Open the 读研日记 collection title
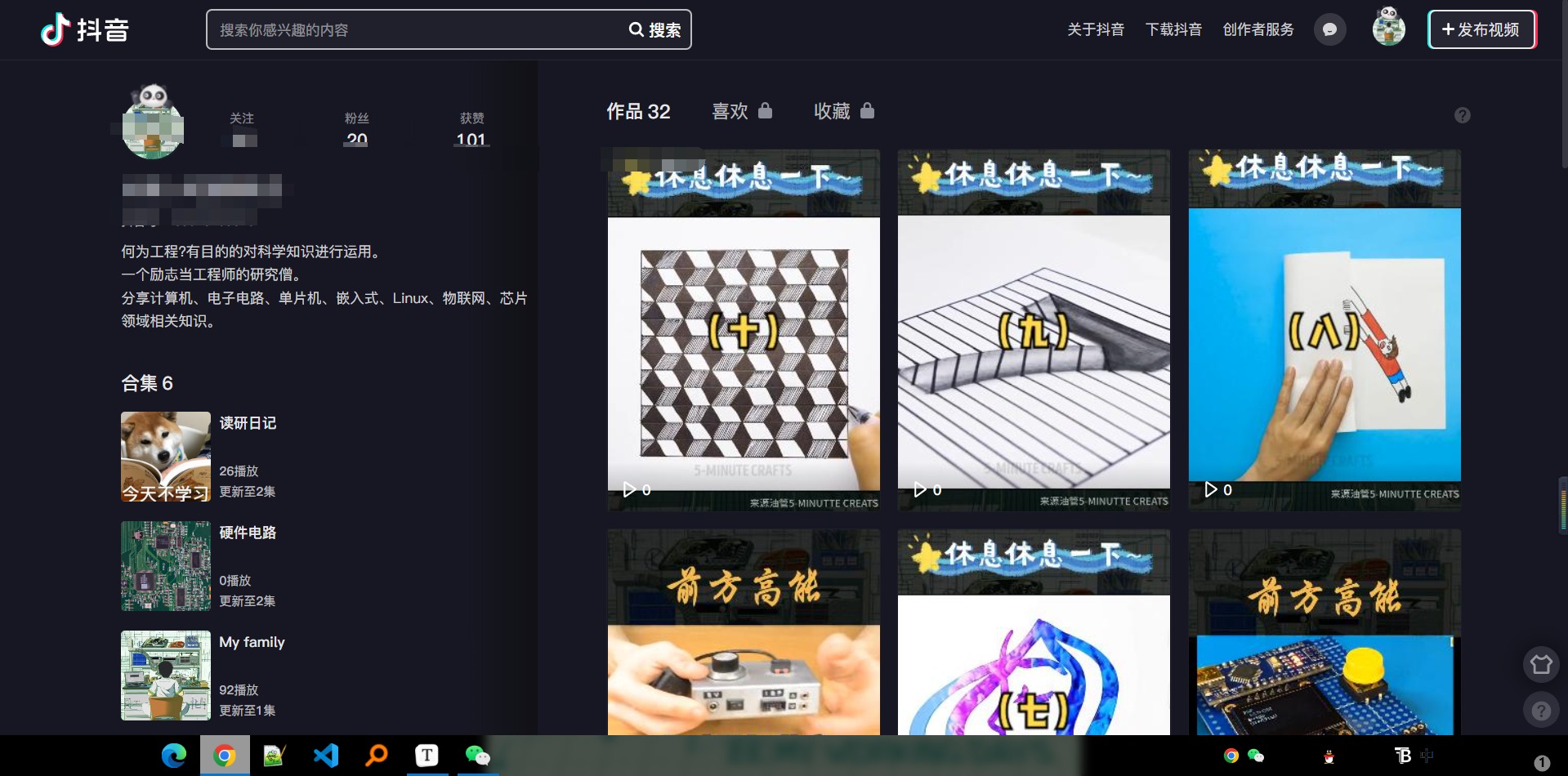 [248, 423]
